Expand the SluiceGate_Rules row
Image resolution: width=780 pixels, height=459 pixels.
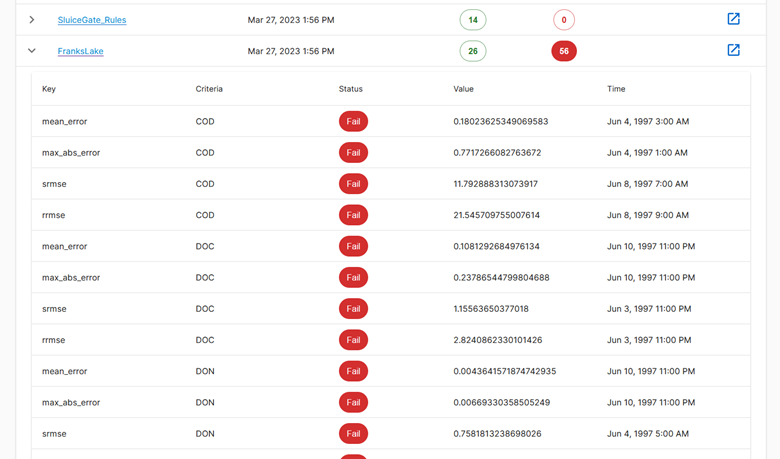32,20
